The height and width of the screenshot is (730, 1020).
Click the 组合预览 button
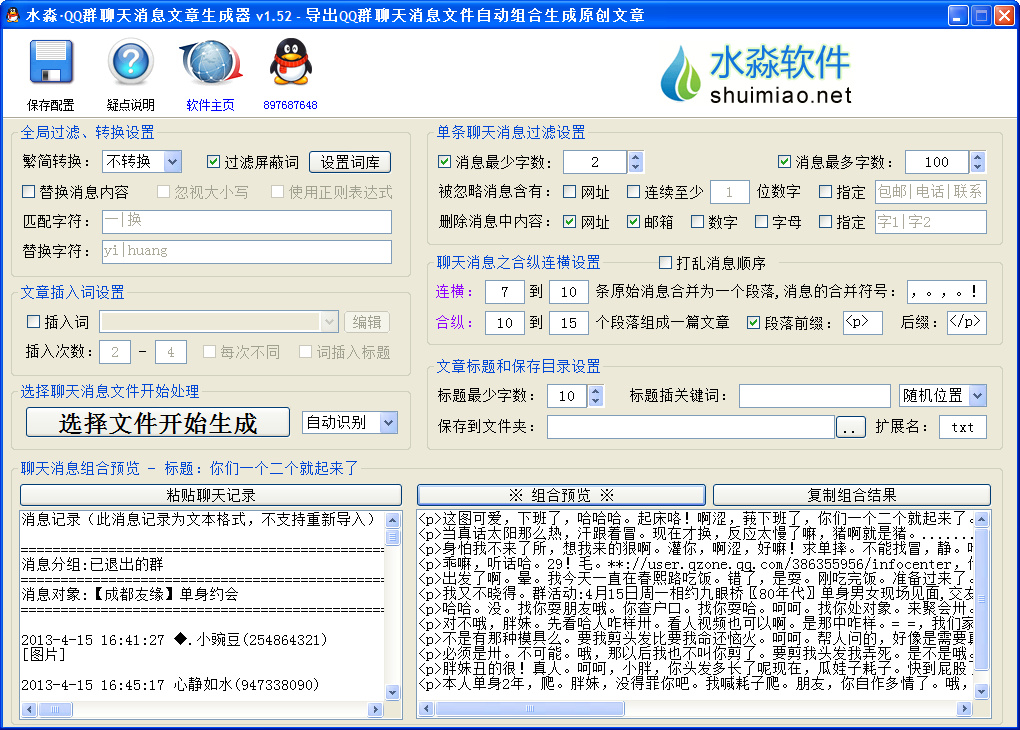tap(561, 495)
